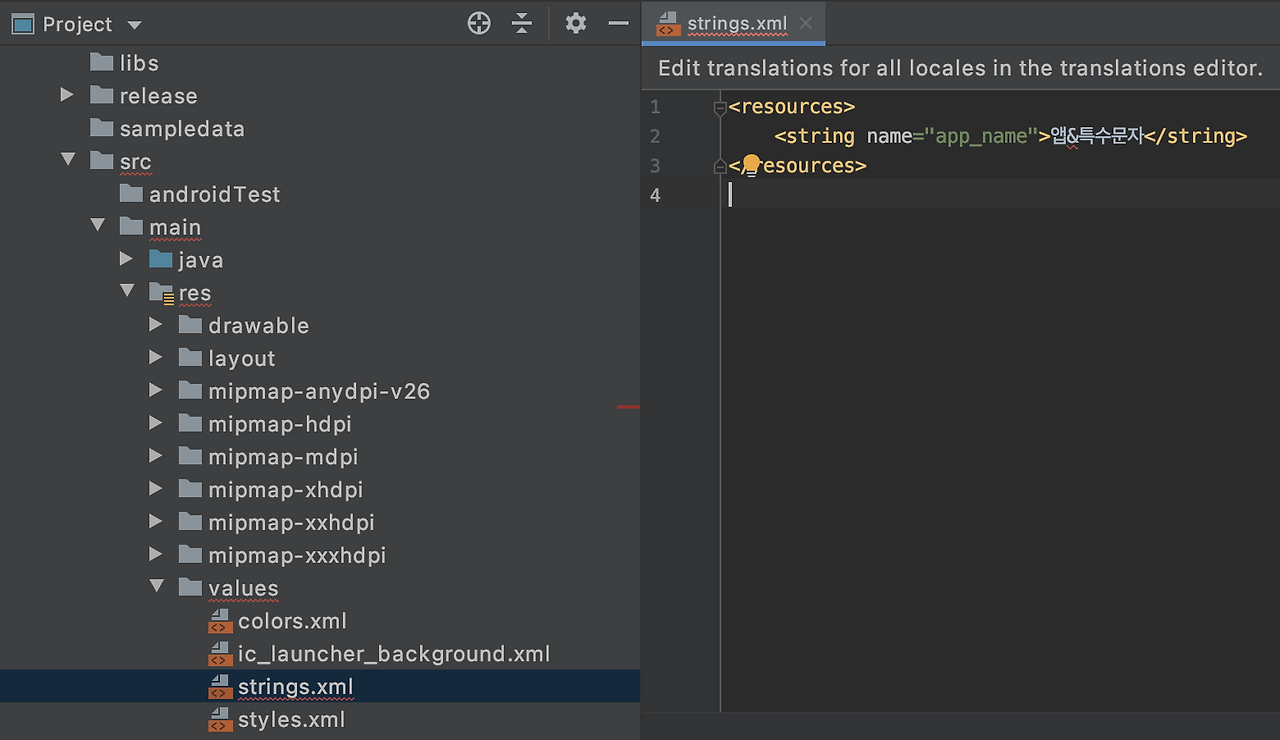
Task: Click the yellow lightbulb quick-fix icon
Action: click(751, 164)
